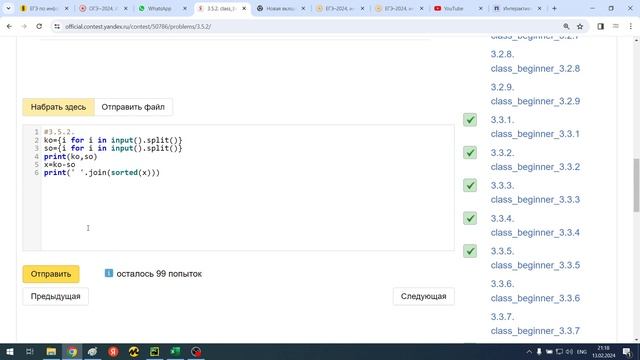Switch to the ОГЭ-2024 tab
The width and height of the screenshot is (640, 360).
pos(104,9)
